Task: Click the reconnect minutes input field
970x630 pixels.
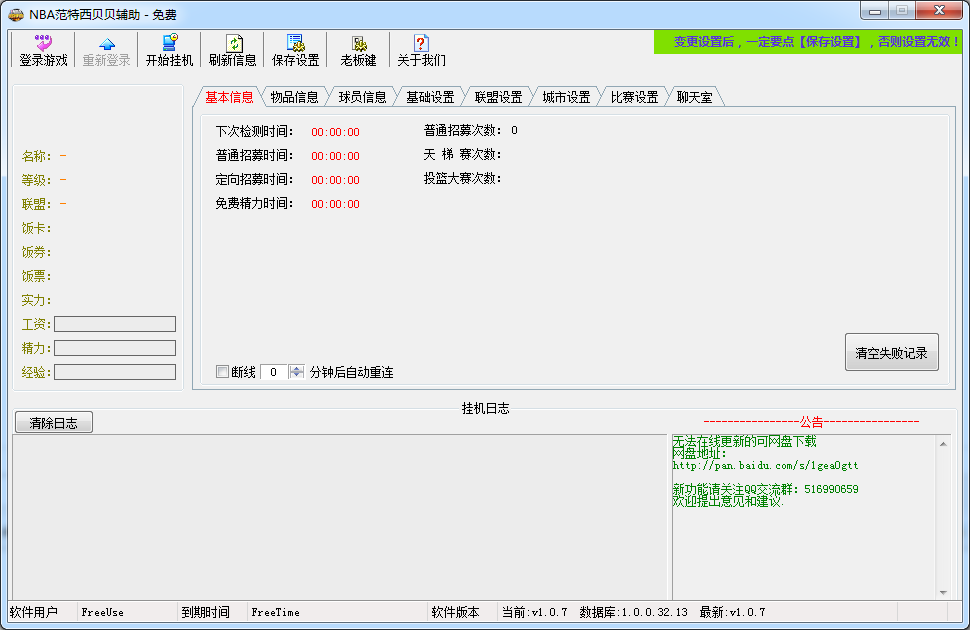Action: [274, 372]
